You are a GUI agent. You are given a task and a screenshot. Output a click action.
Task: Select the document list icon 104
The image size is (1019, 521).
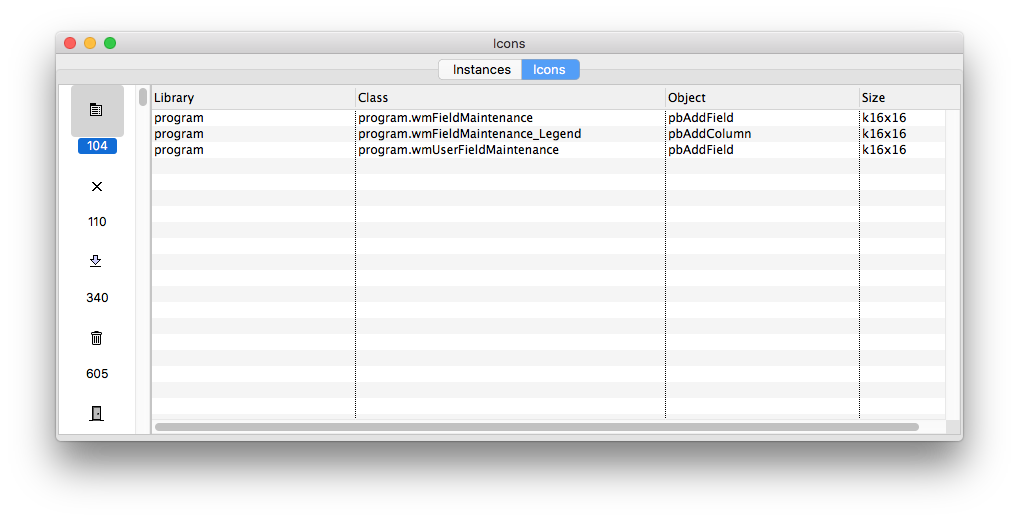97,110
